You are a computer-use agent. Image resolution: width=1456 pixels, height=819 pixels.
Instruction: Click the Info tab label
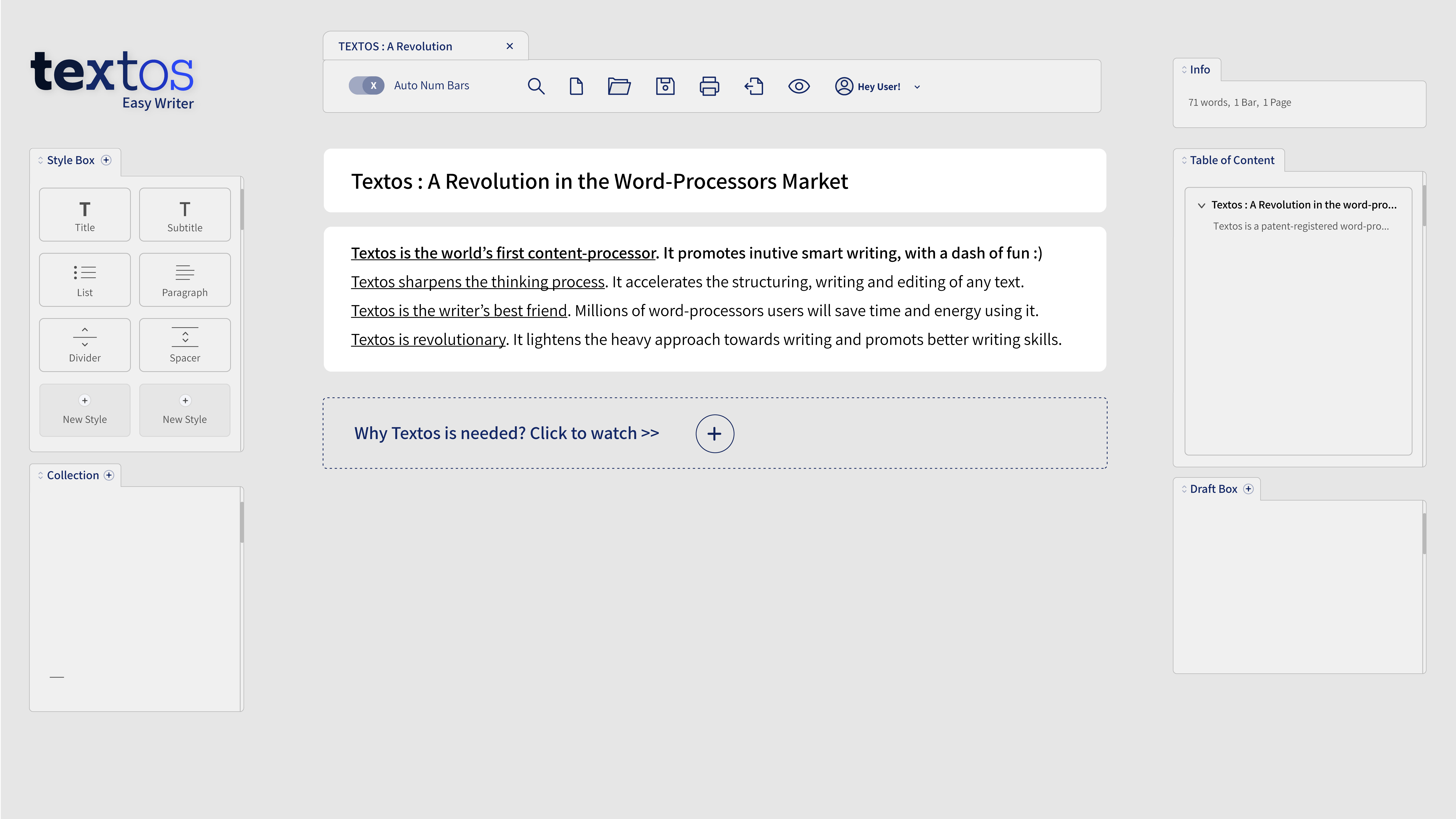1200,70
